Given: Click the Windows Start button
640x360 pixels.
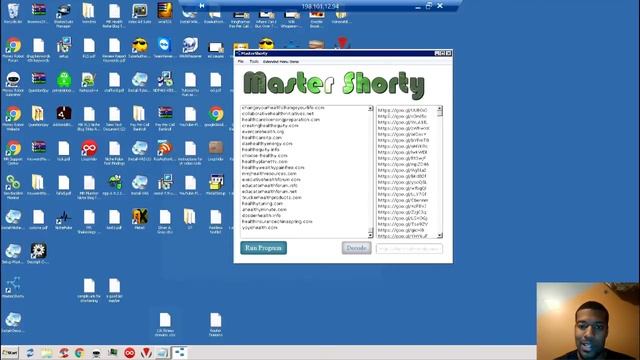Looking at the screenshot, I should (x=10, y=353).
